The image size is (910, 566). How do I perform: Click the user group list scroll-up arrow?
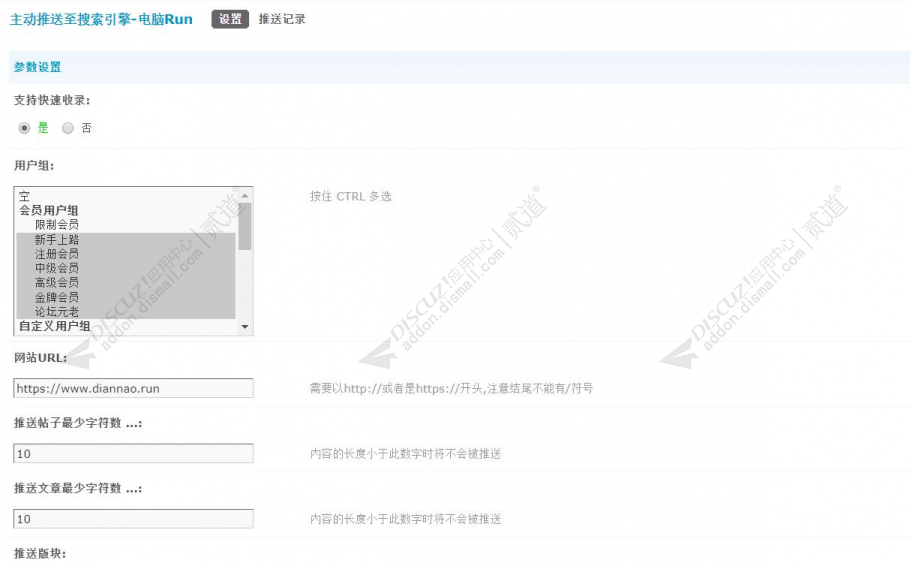(245, 196)
